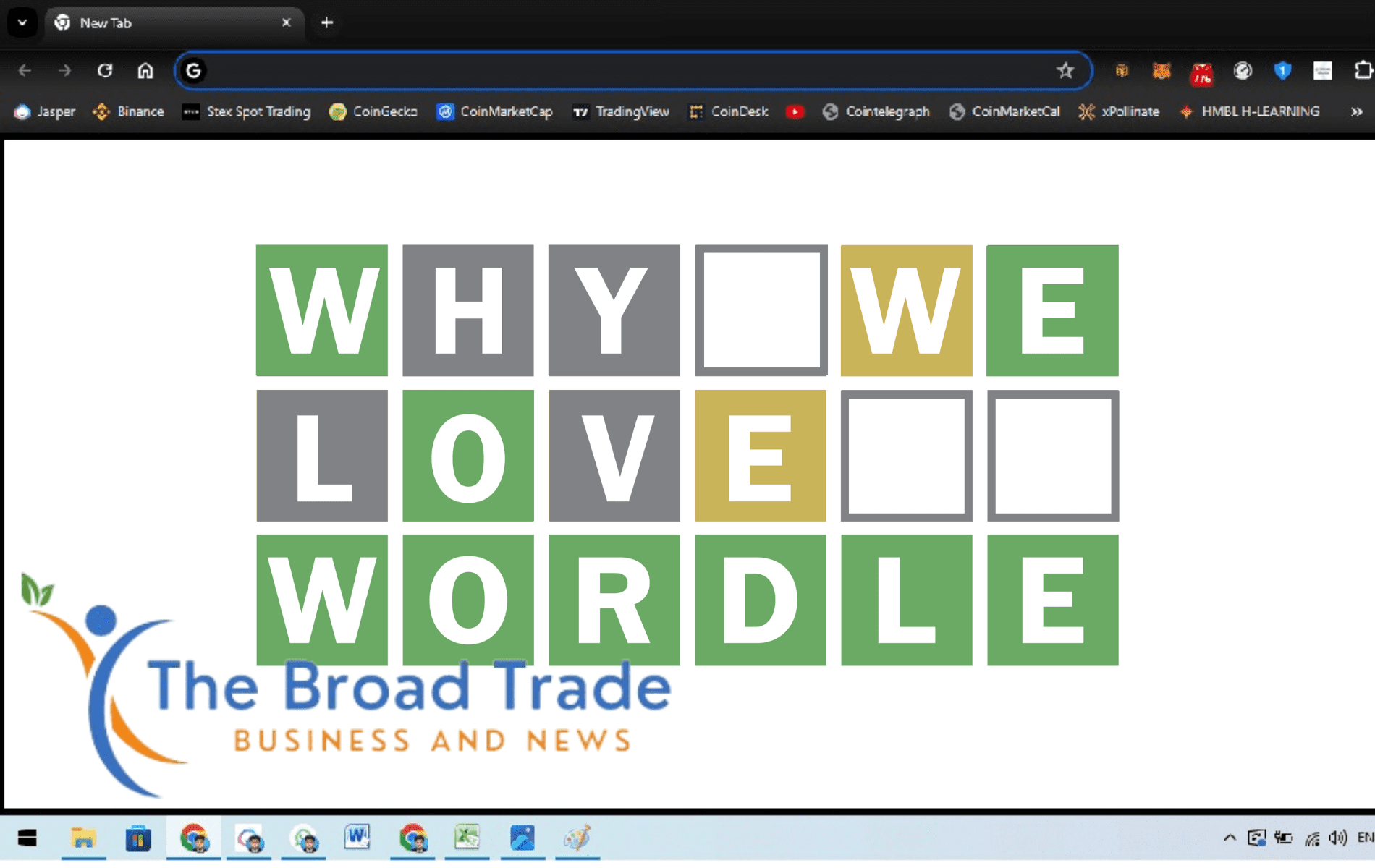Open the TradingView bookmark
This screenshot has width=1375, height=868.
(621, 111)
